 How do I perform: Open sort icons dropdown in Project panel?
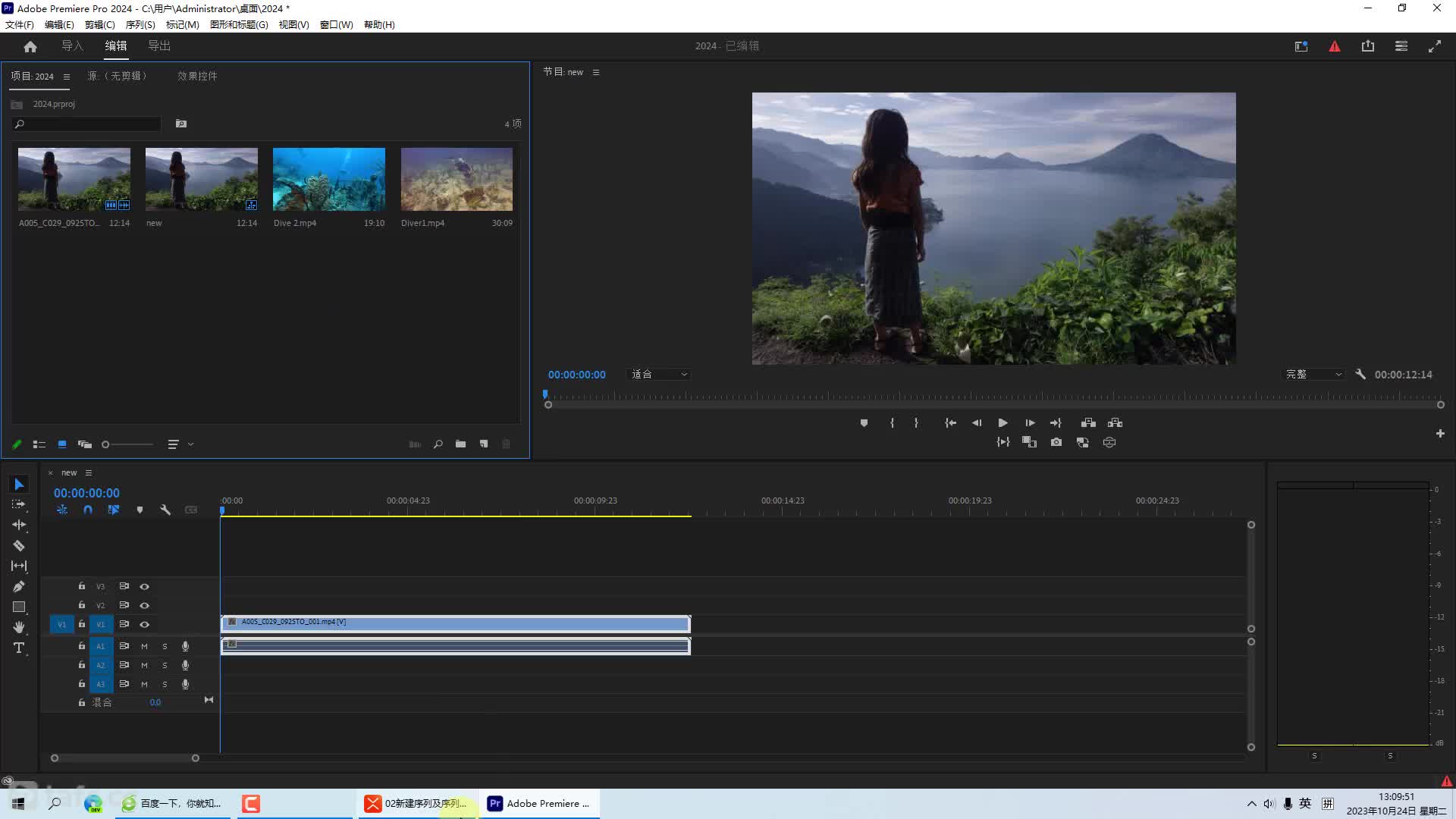coord(180,444)
